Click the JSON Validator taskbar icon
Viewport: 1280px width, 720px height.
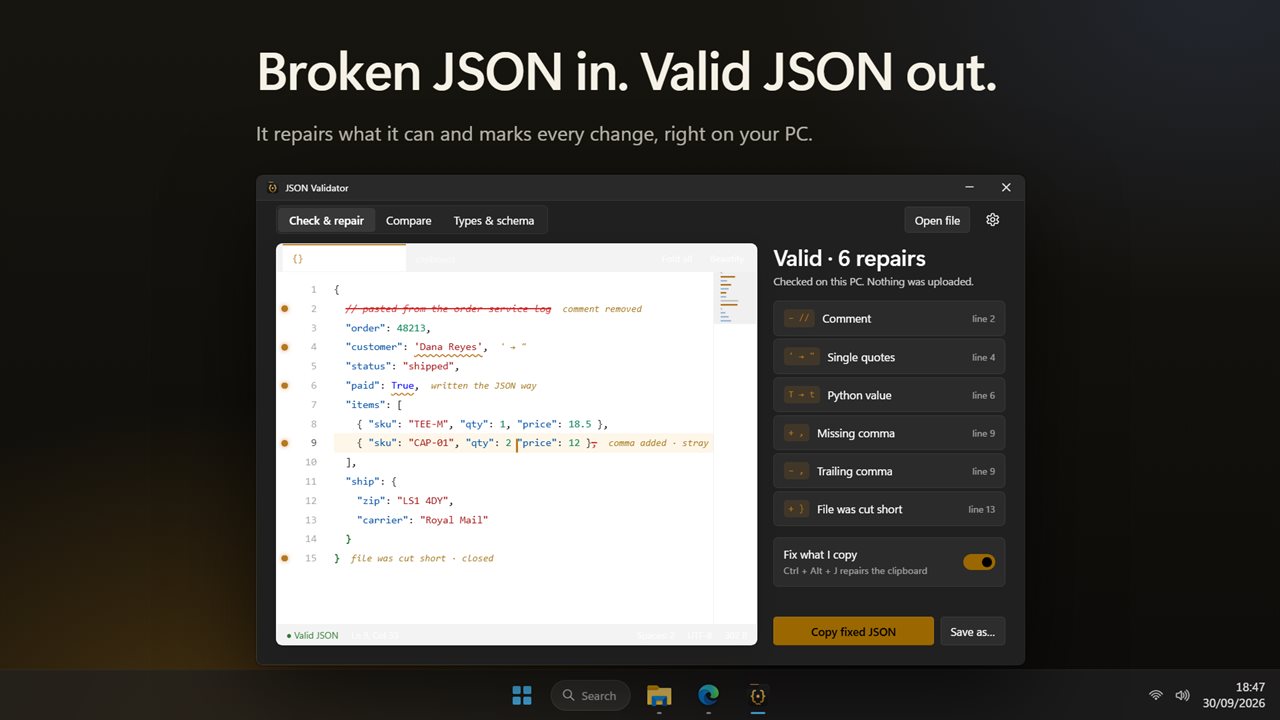point(758,695)
